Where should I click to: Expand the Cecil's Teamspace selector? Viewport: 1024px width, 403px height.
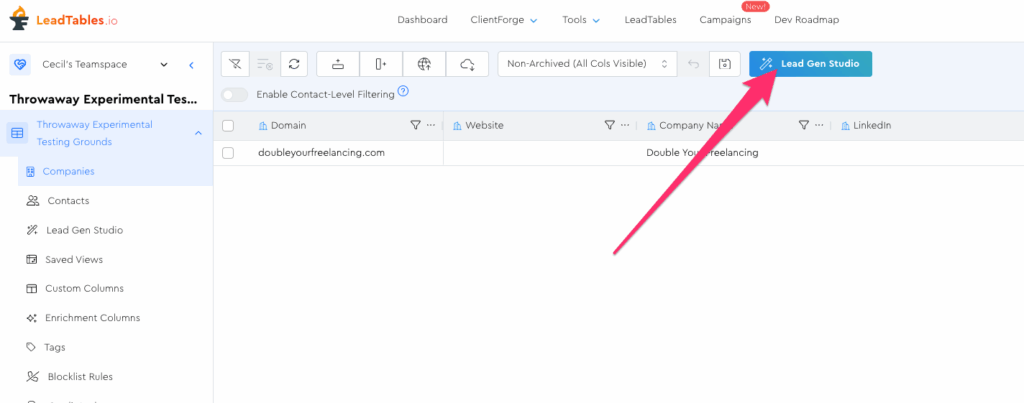point(164,64)
